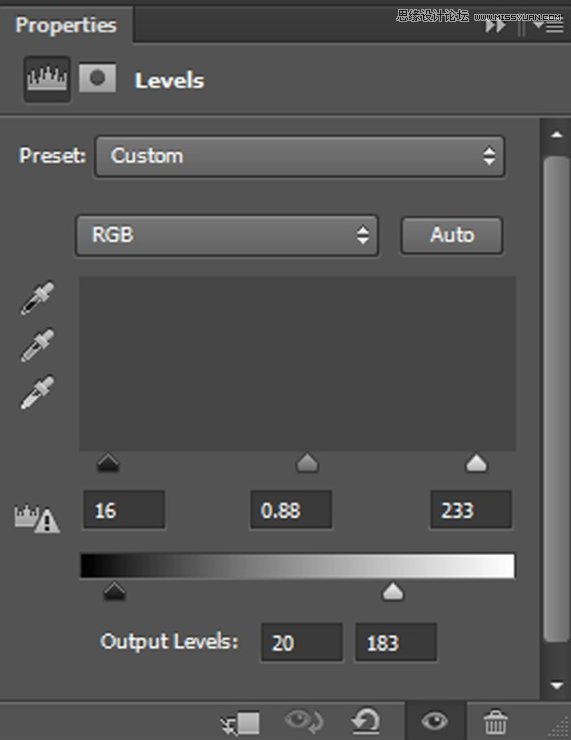Pick the black point eyedropper
Viewport: 571px width, 740px height.
click(37, 298)
